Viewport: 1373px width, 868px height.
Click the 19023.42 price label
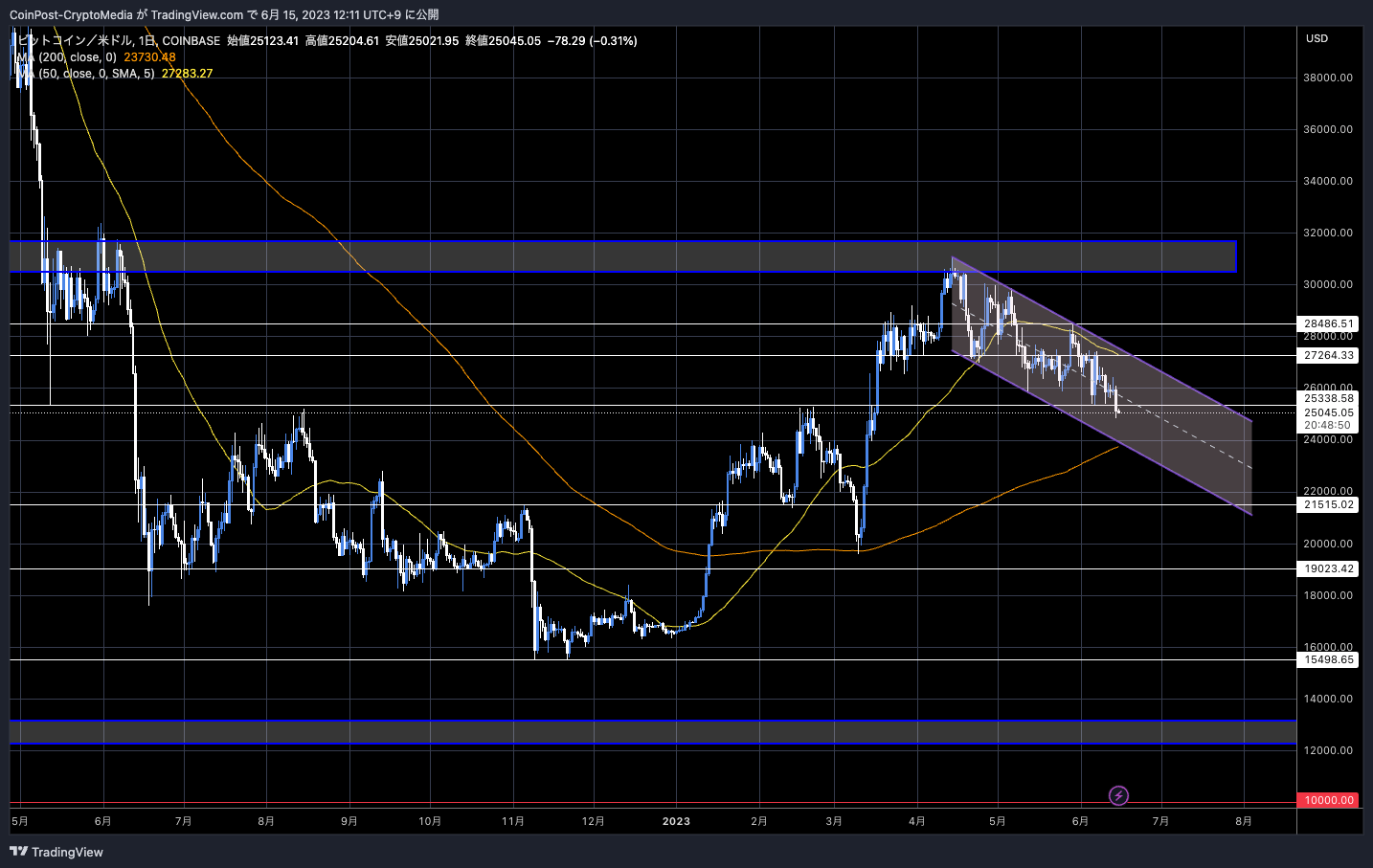1329,568
